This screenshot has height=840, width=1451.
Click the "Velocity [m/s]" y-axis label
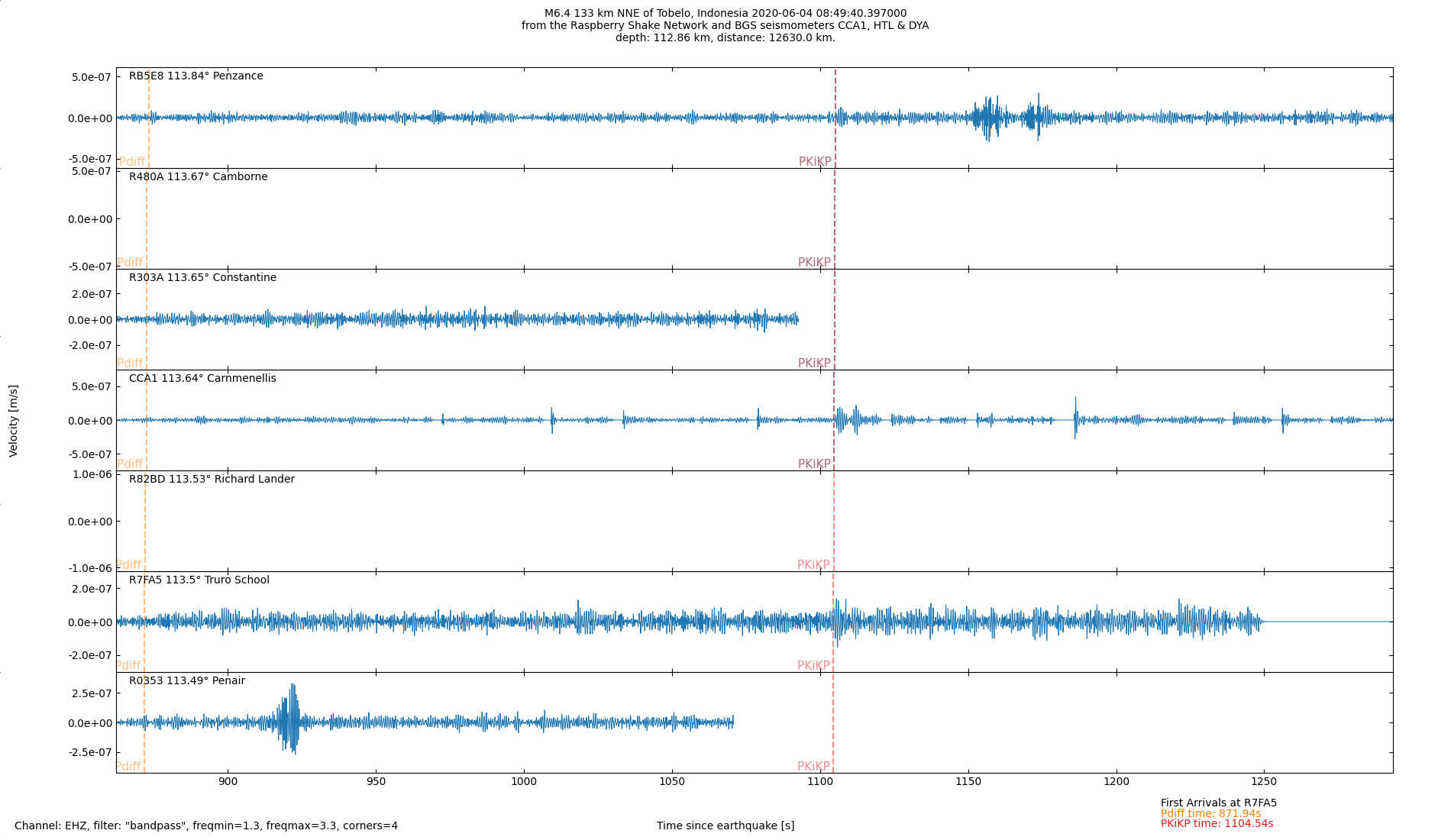click(13, 421)
